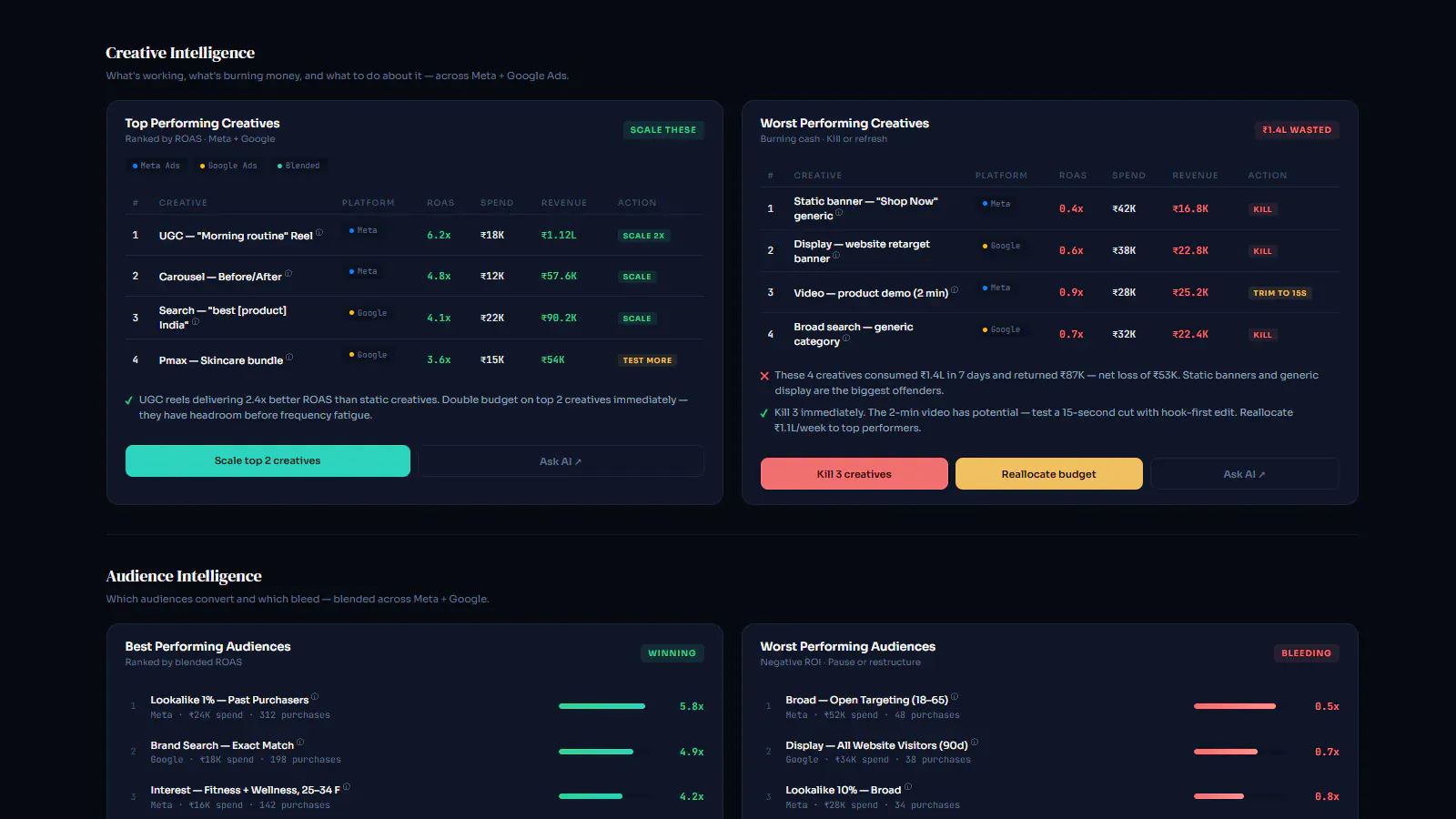This screenshot has width=1456, height=819.
Task: Click Creative Intelligence section heading
Action: (180, 53)
